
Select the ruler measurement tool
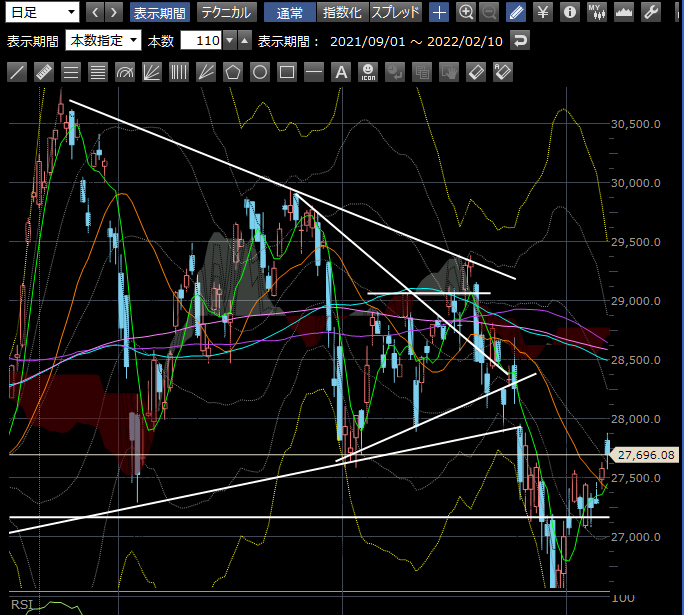click(x=44, y=72)
